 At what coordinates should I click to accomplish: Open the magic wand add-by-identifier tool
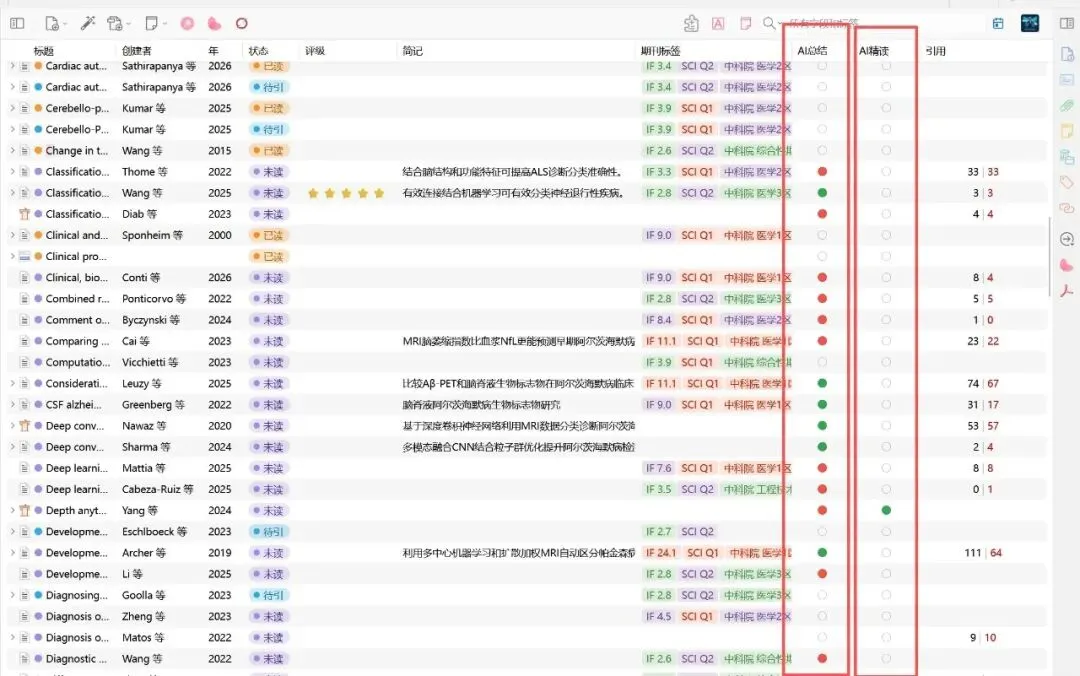(87, 23)
